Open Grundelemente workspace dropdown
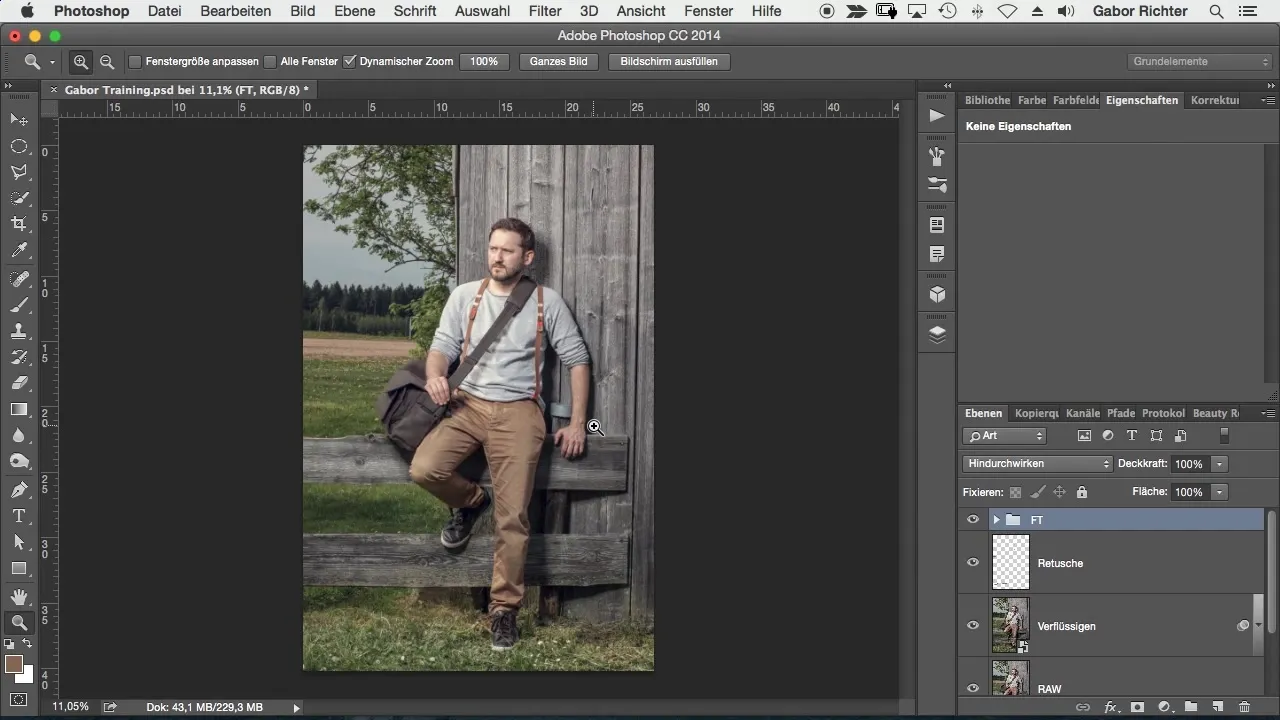1280x720 pixels. point(1200,61)
